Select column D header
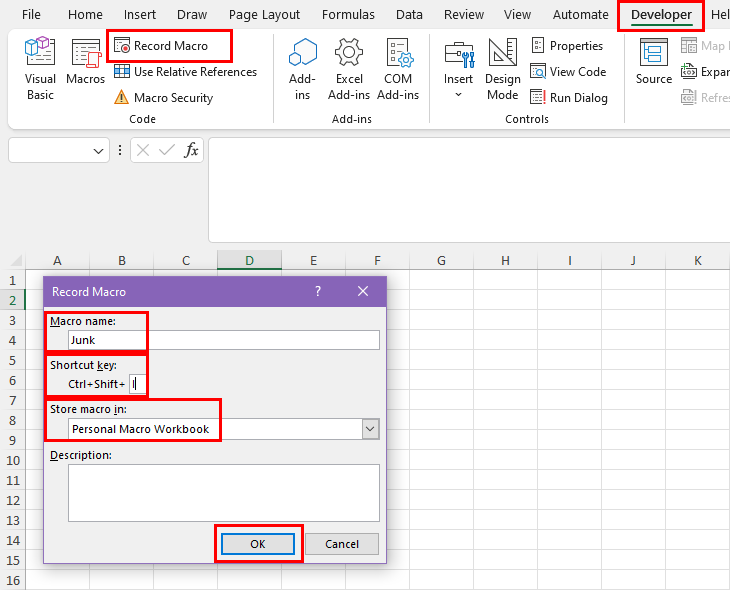 click(250, 260)
